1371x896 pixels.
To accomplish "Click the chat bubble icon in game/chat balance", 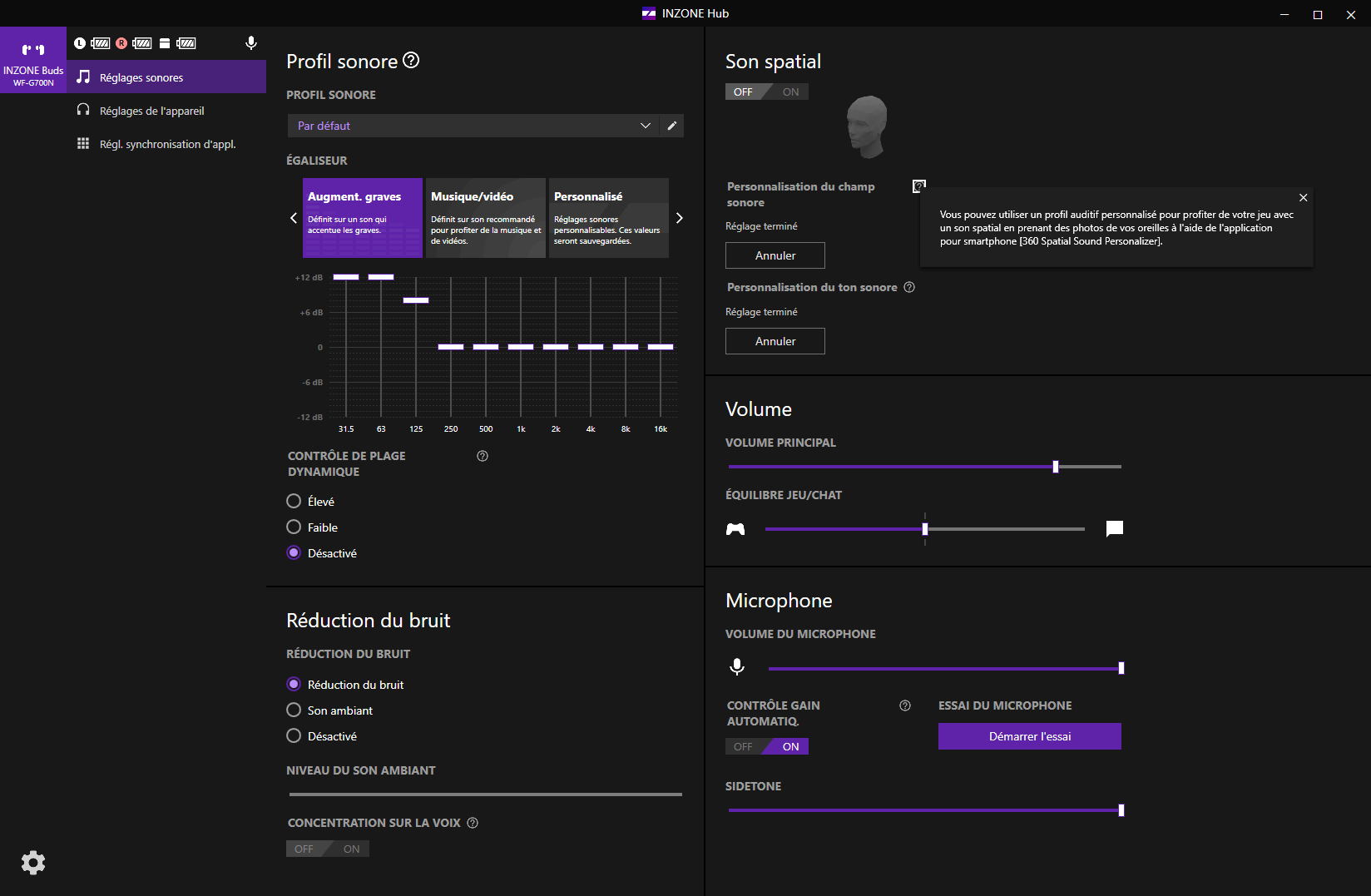I will click(1115, 528).
